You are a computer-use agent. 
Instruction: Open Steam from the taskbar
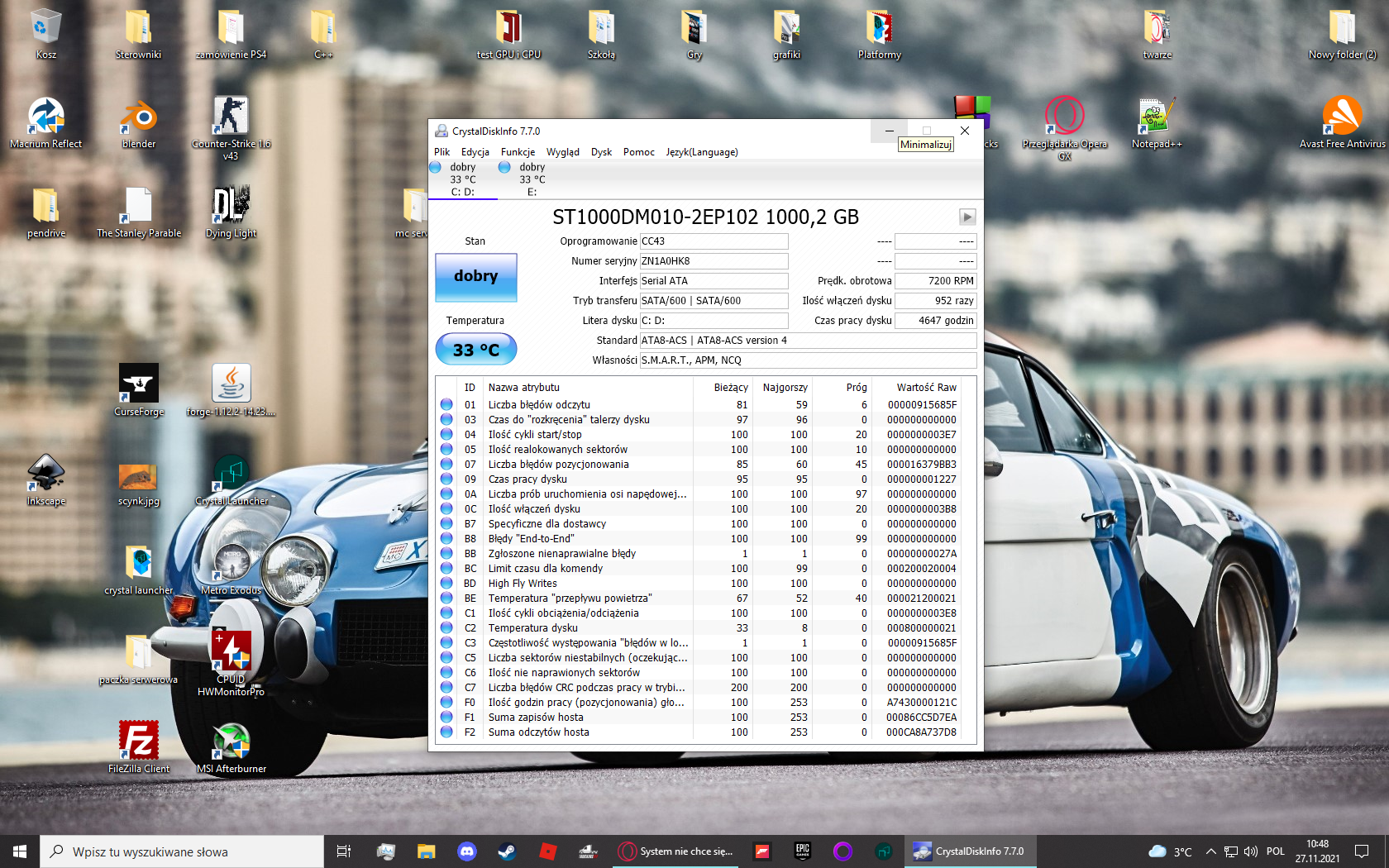click(x=507, y=851)
